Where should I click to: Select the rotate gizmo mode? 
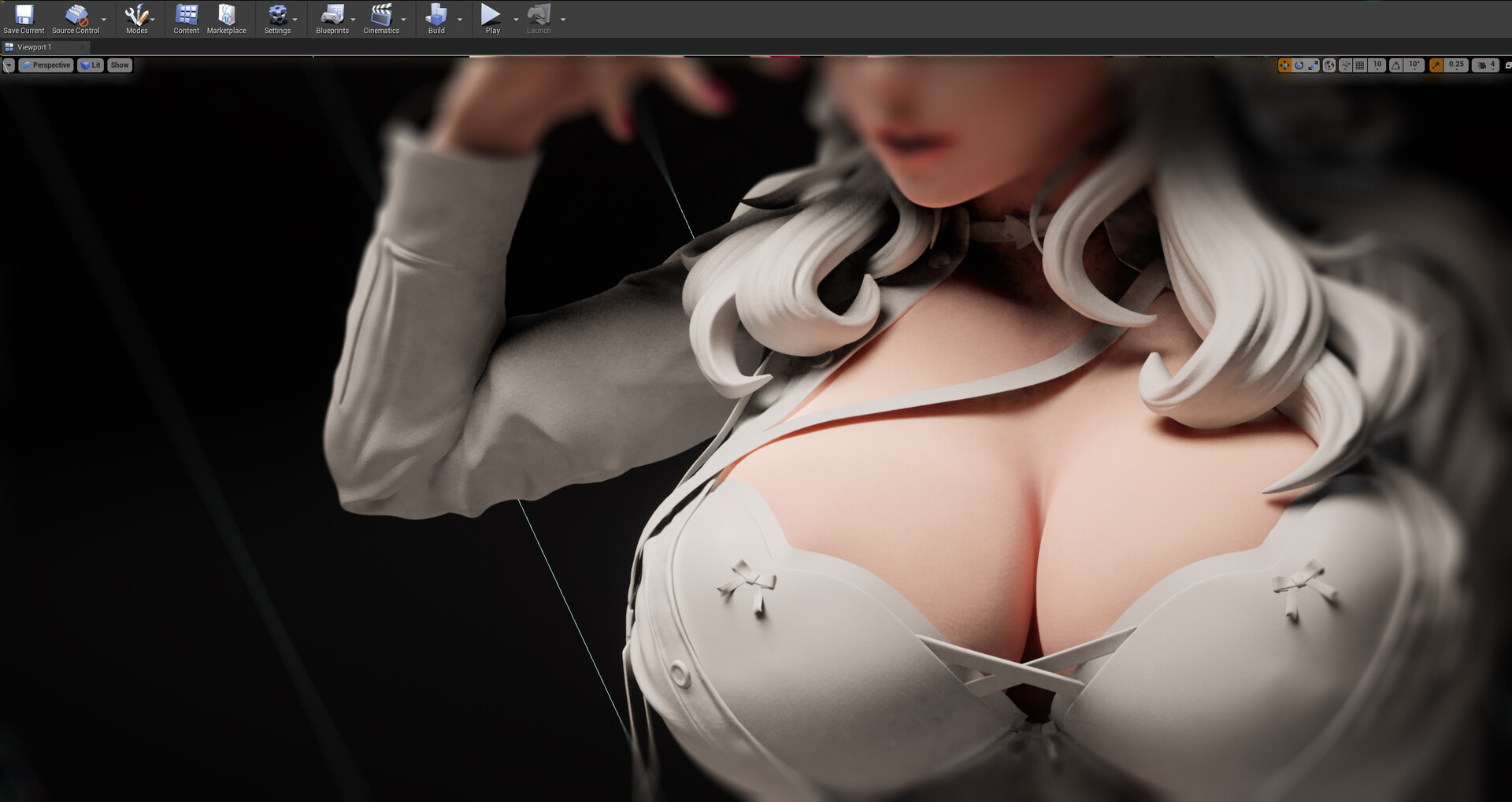(1299, 65)
